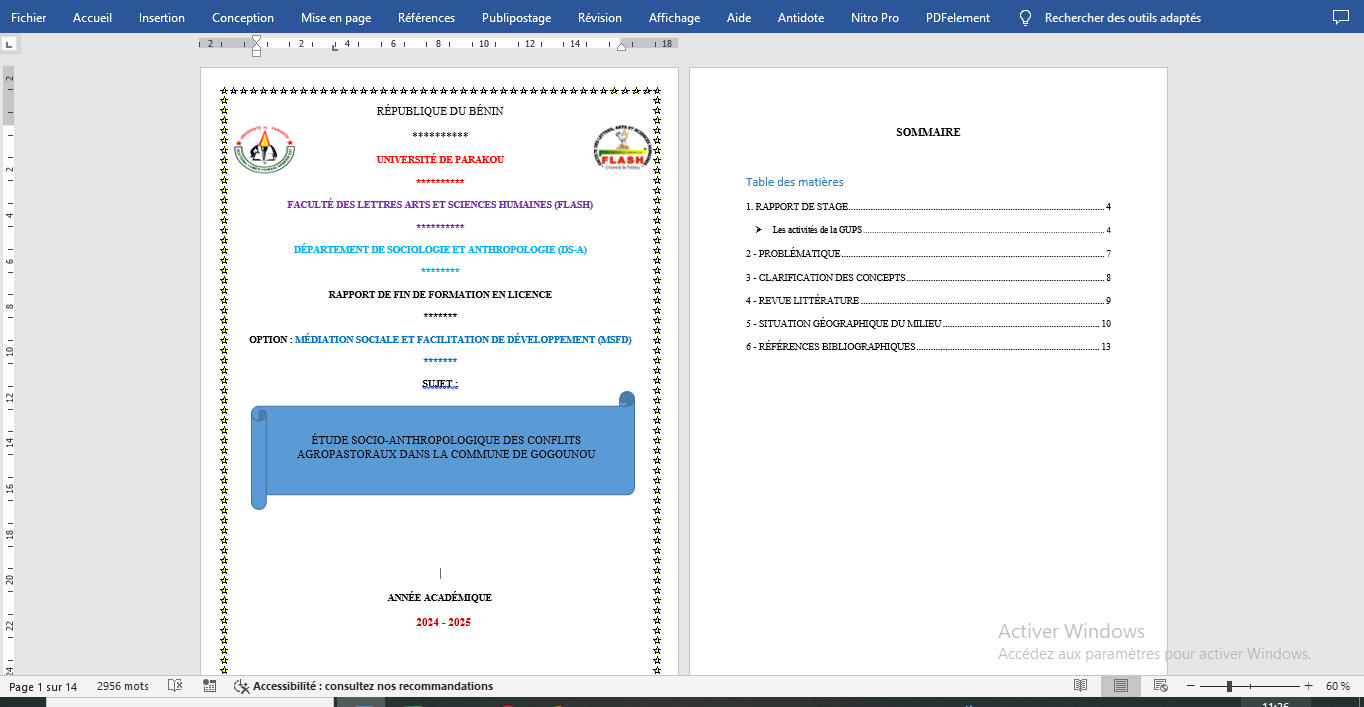This screenshot has height=707, width=1364.
Task: Open the Références tab
Action: click(x=426, y=18)
